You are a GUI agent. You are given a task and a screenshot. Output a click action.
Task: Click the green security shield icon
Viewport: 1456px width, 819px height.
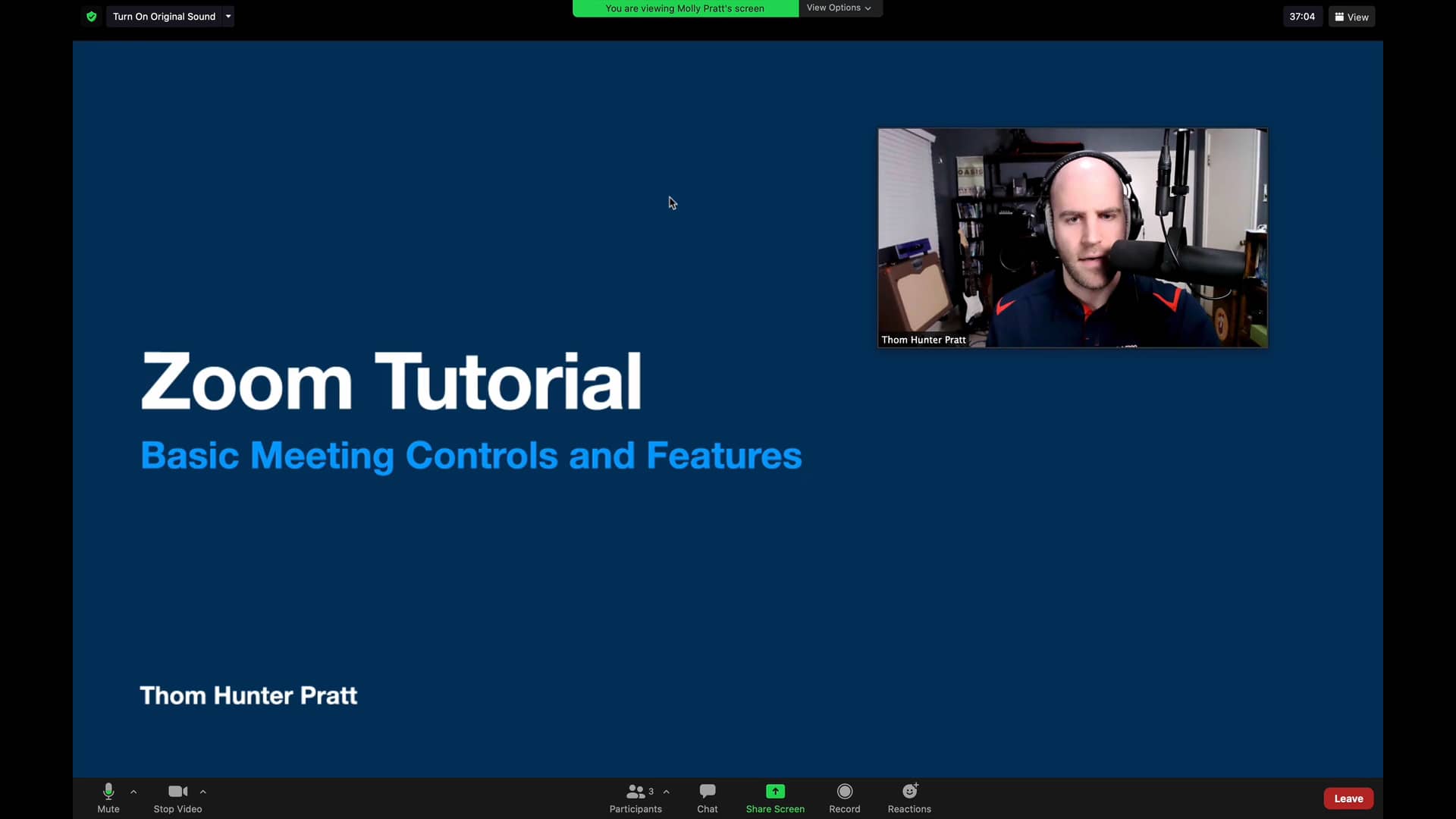pyautogui.click(x=91, y=16)
